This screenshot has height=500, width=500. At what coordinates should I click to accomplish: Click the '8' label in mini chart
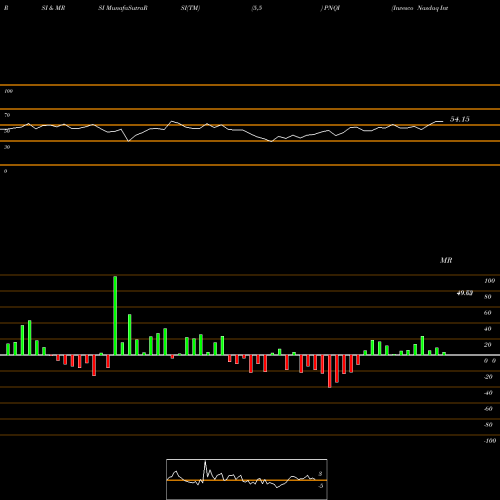click(320, 474)
